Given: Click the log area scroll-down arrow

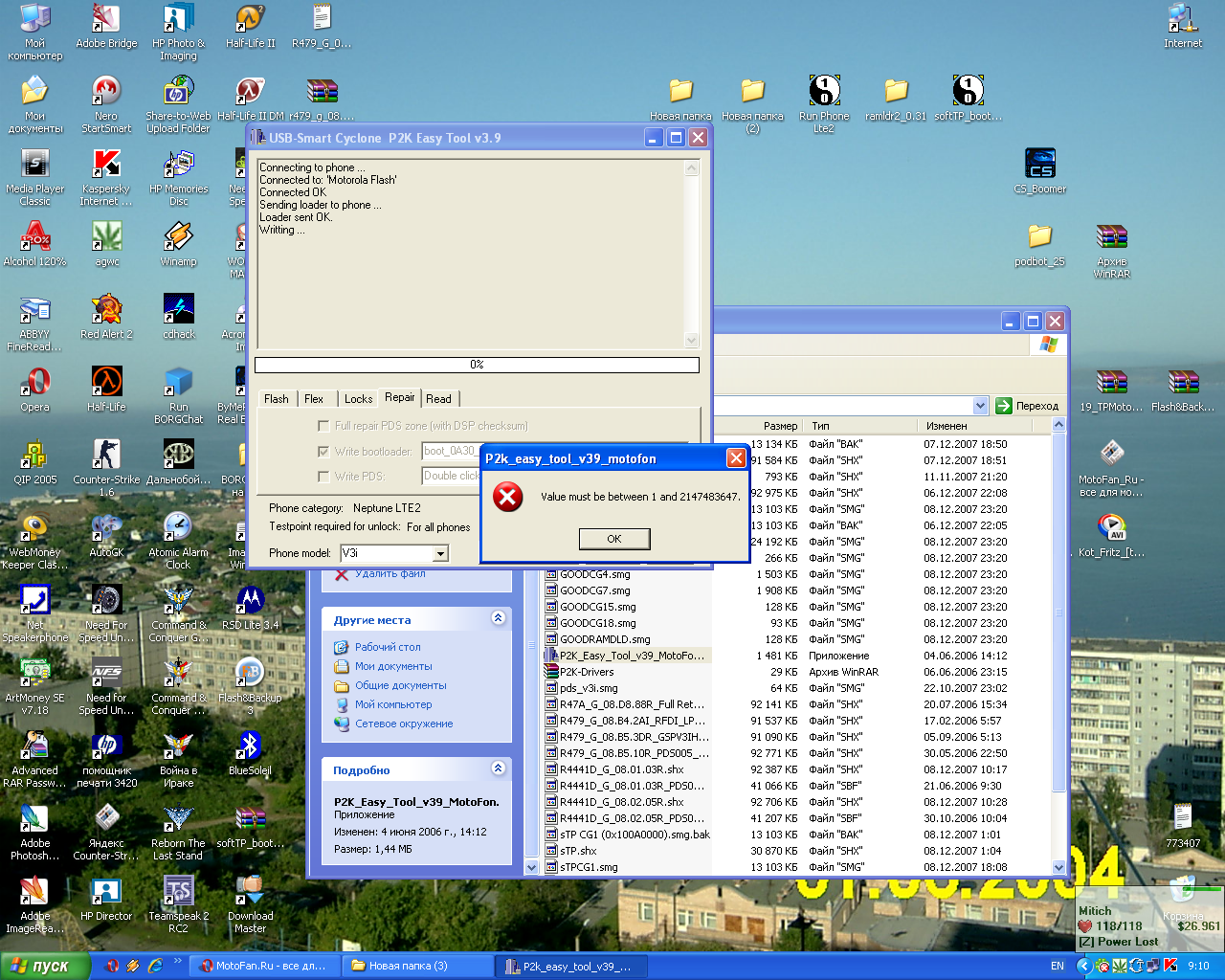Looking at the screenshot, I should [692, 340].
